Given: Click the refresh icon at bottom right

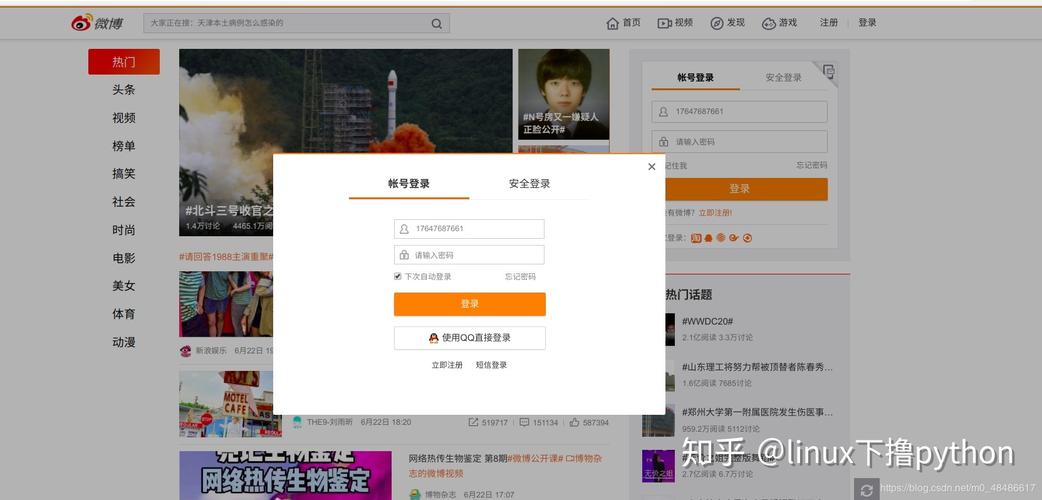Looking at the screenshot, I should (866, 489).
